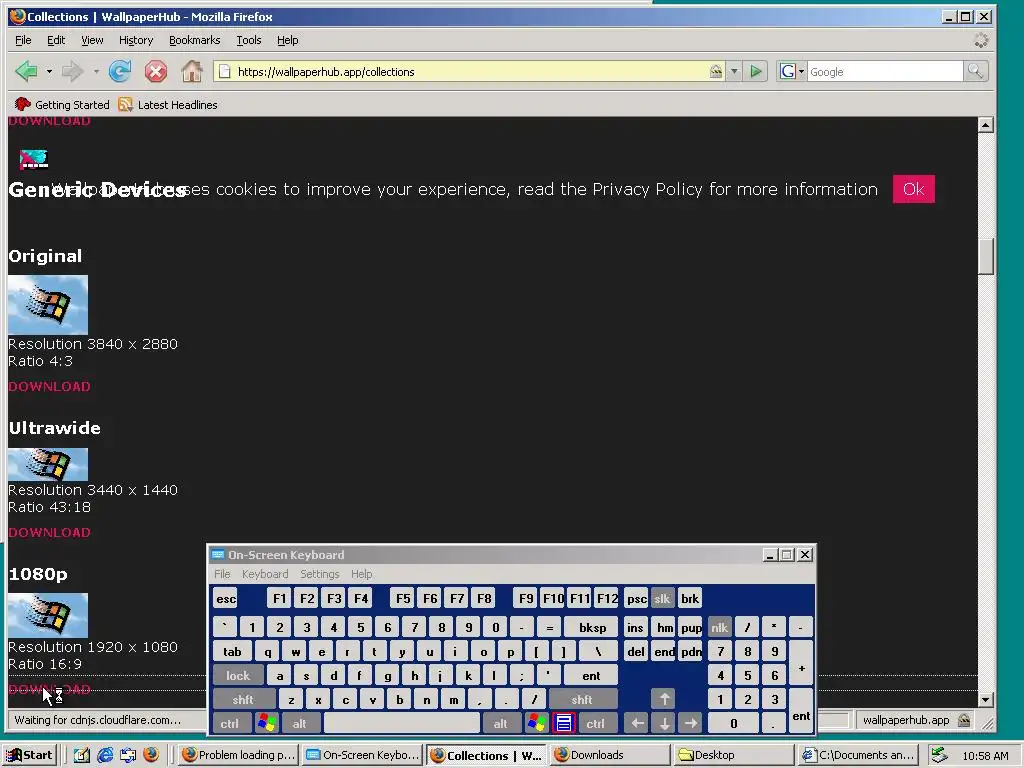Image resolution: width=1024 pixels, height=768 pixels.
Task: Click the Latest Headlines RSS feed icon
Action: 125,104
